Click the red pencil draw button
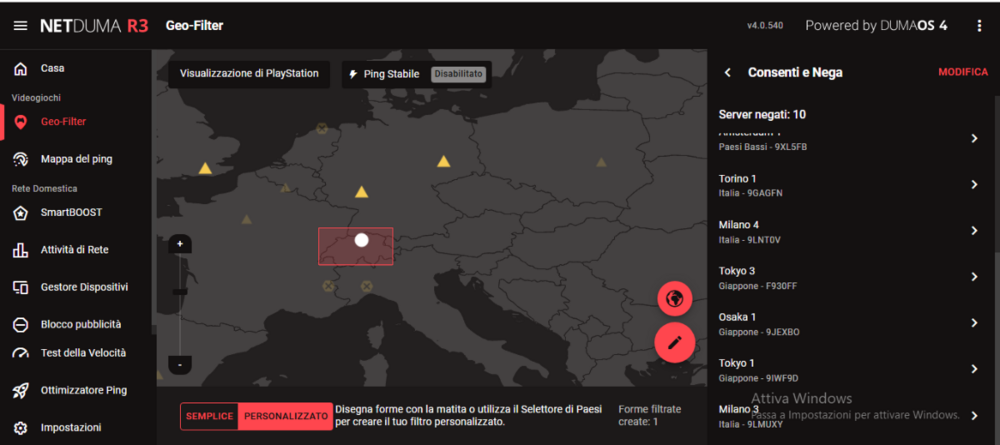This screenshot has width=1000, height=445. 675,342
